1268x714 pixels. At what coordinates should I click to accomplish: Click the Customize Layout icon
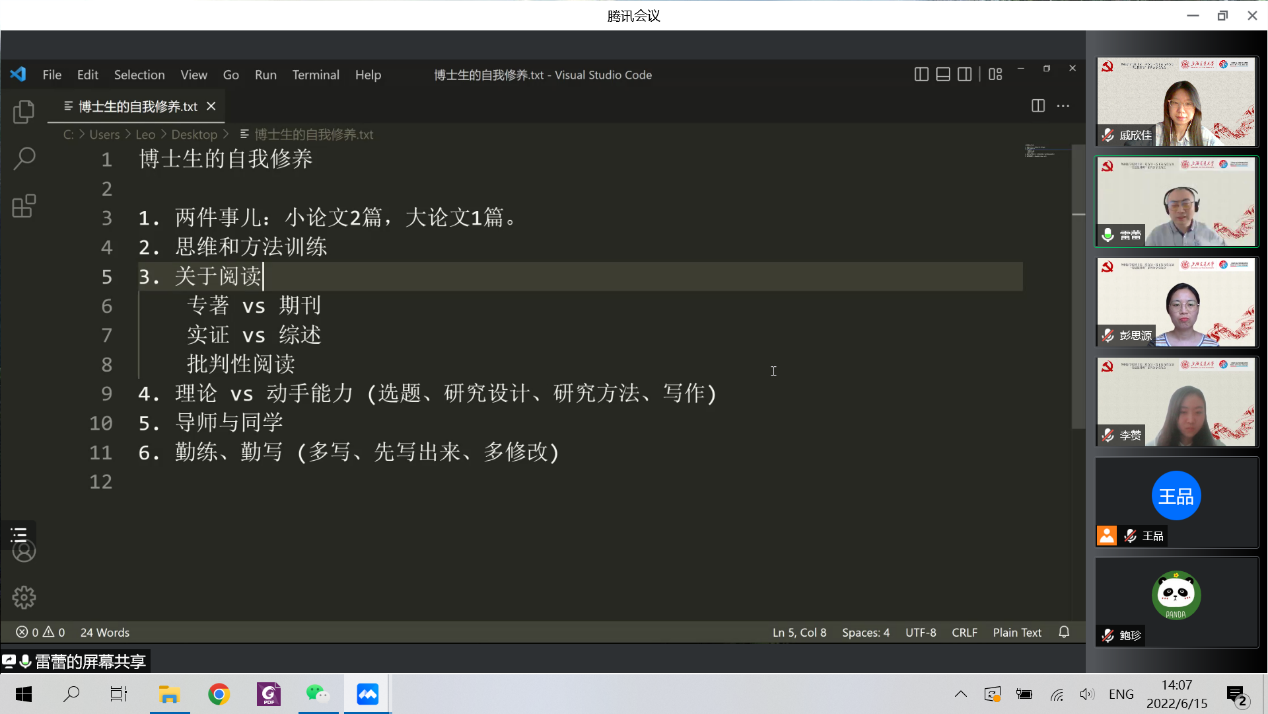coord(995,74)
